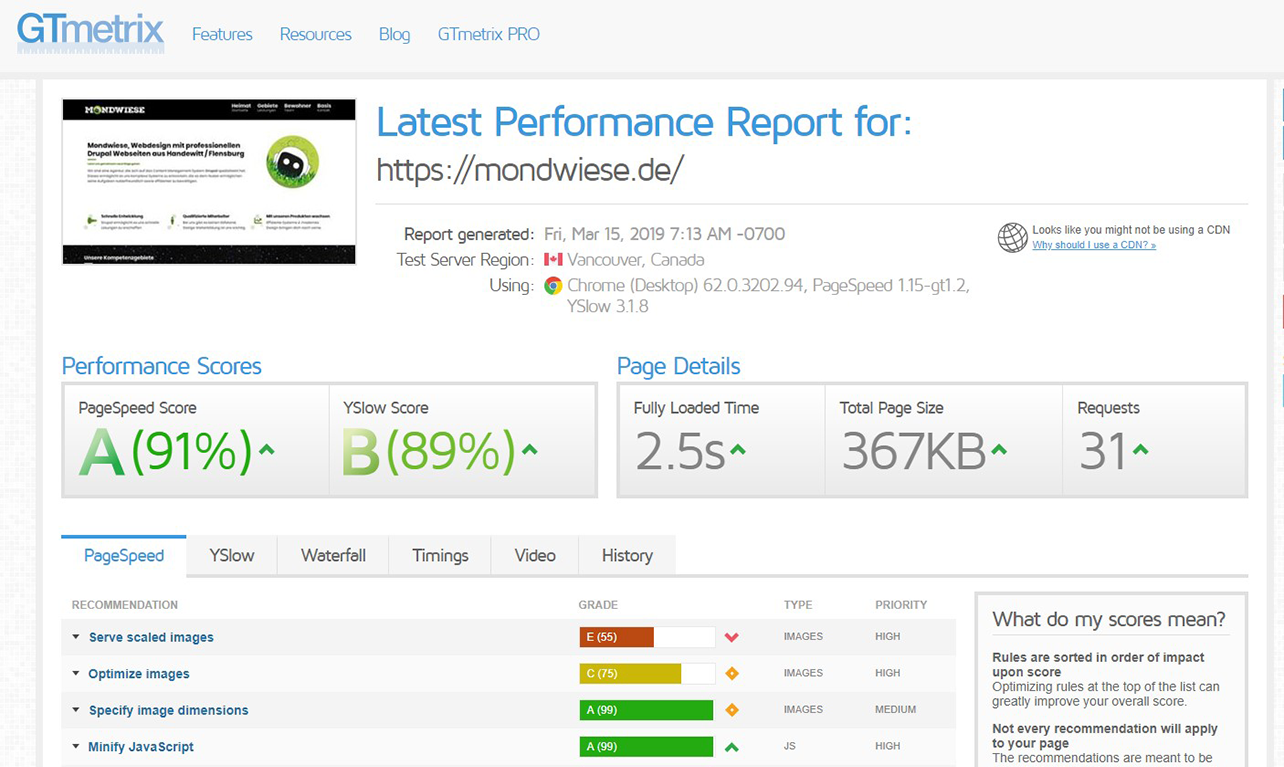Click the Chrome browser icon
The image size is (1284, 767).
click(553, 285)
